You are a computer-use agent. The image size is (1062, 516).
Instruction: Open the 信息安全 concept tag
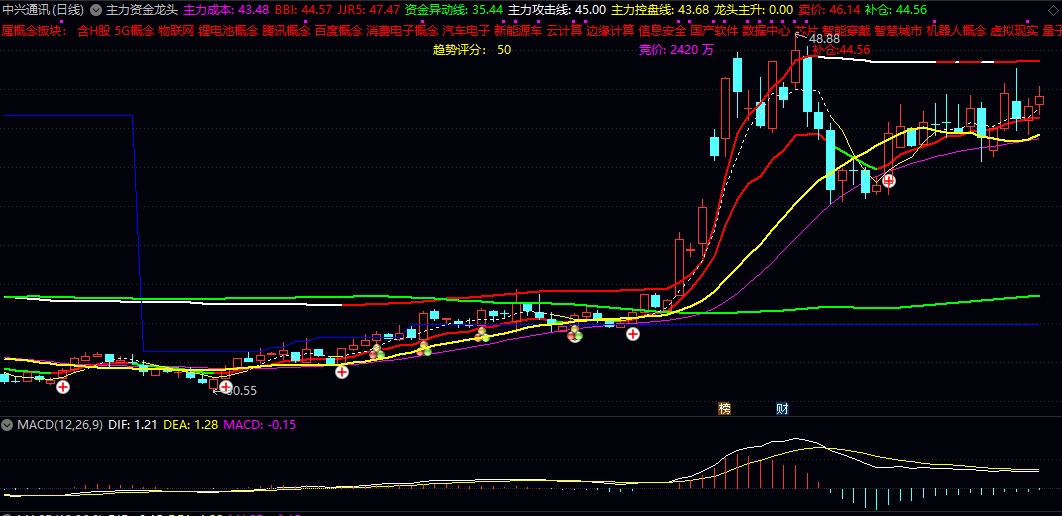pyautogui.click(x=662, y=30)
